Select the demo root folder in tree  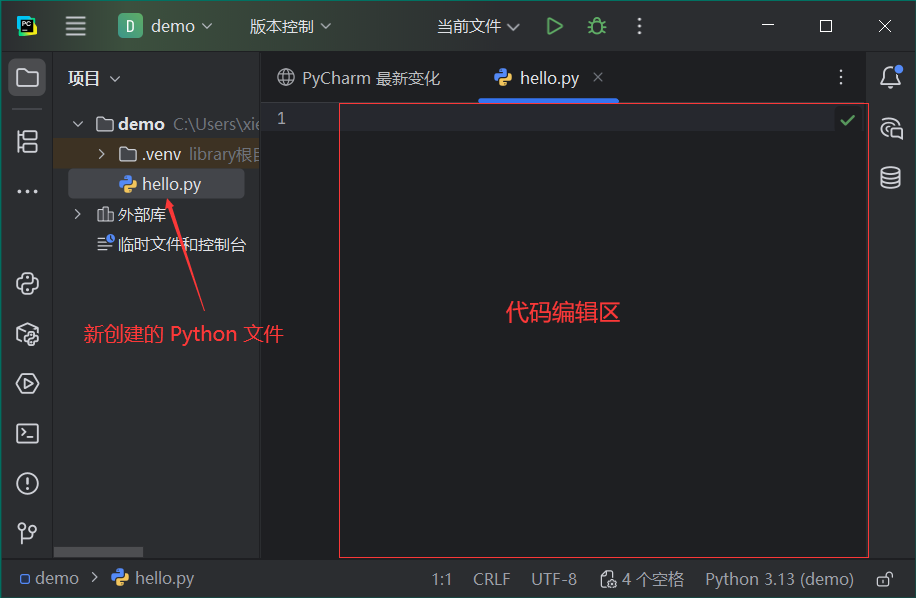pyautogui.click(x=156, y=124)
